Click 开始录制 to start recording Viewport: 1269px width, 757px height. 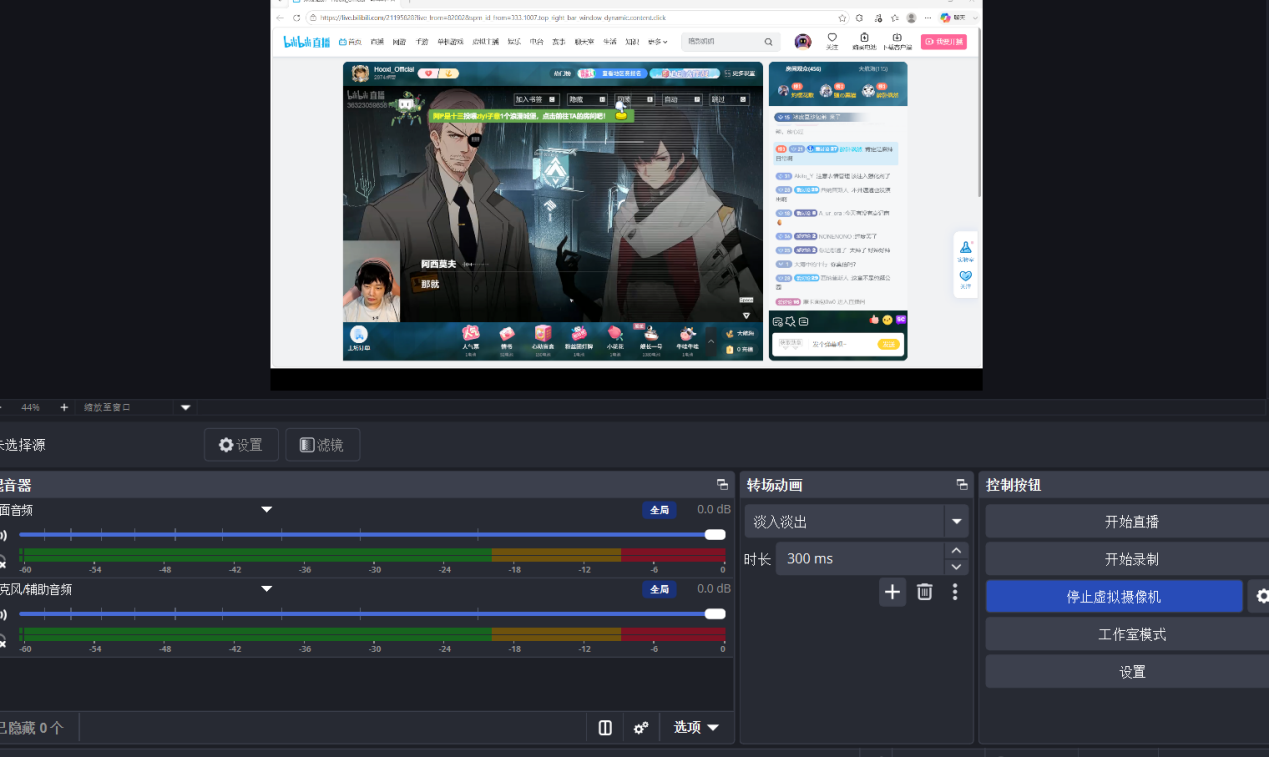(x=1132, y=559)
